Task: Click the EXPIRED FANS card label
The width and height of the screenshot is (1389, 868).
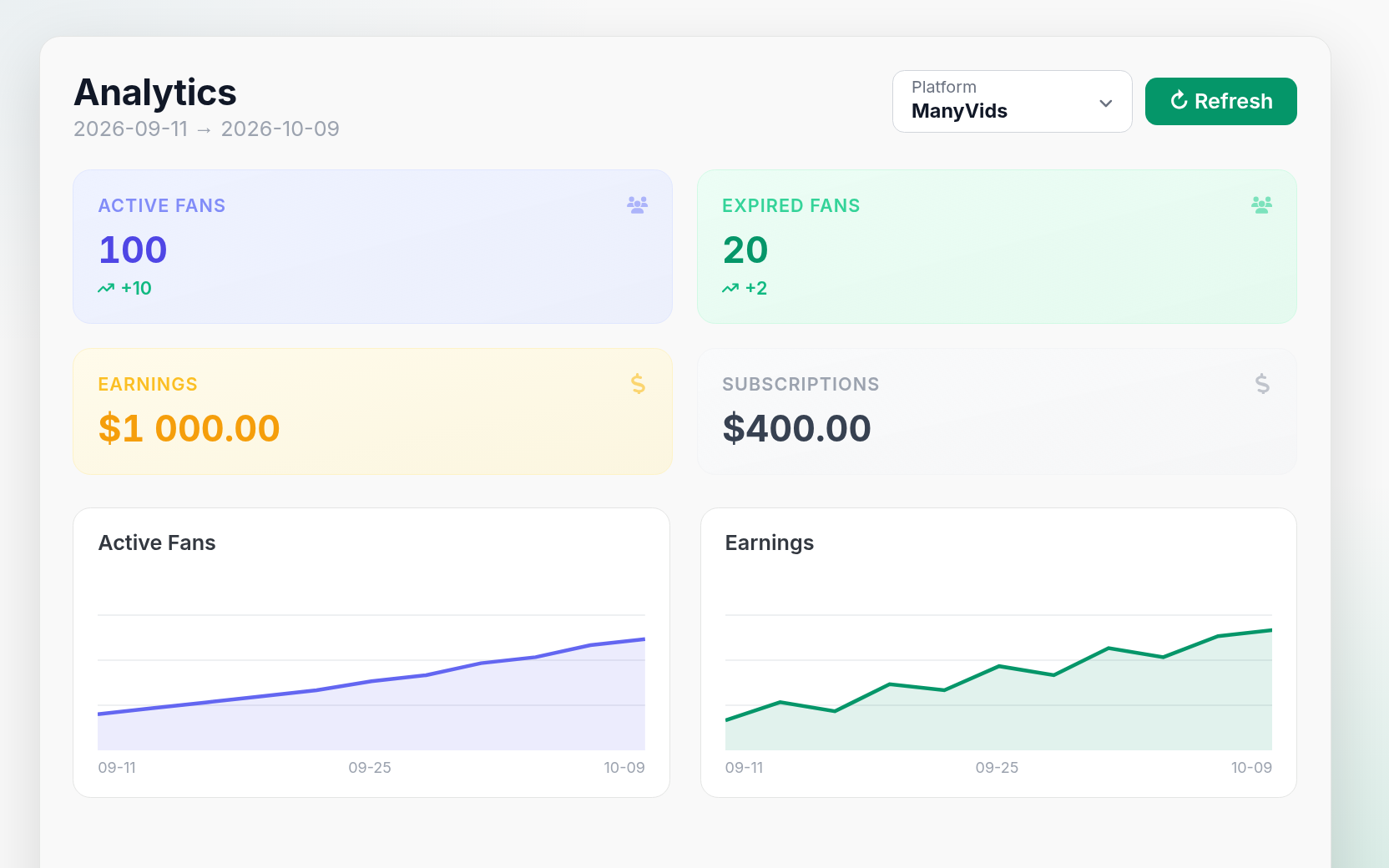Action: [x=791, y=205]
